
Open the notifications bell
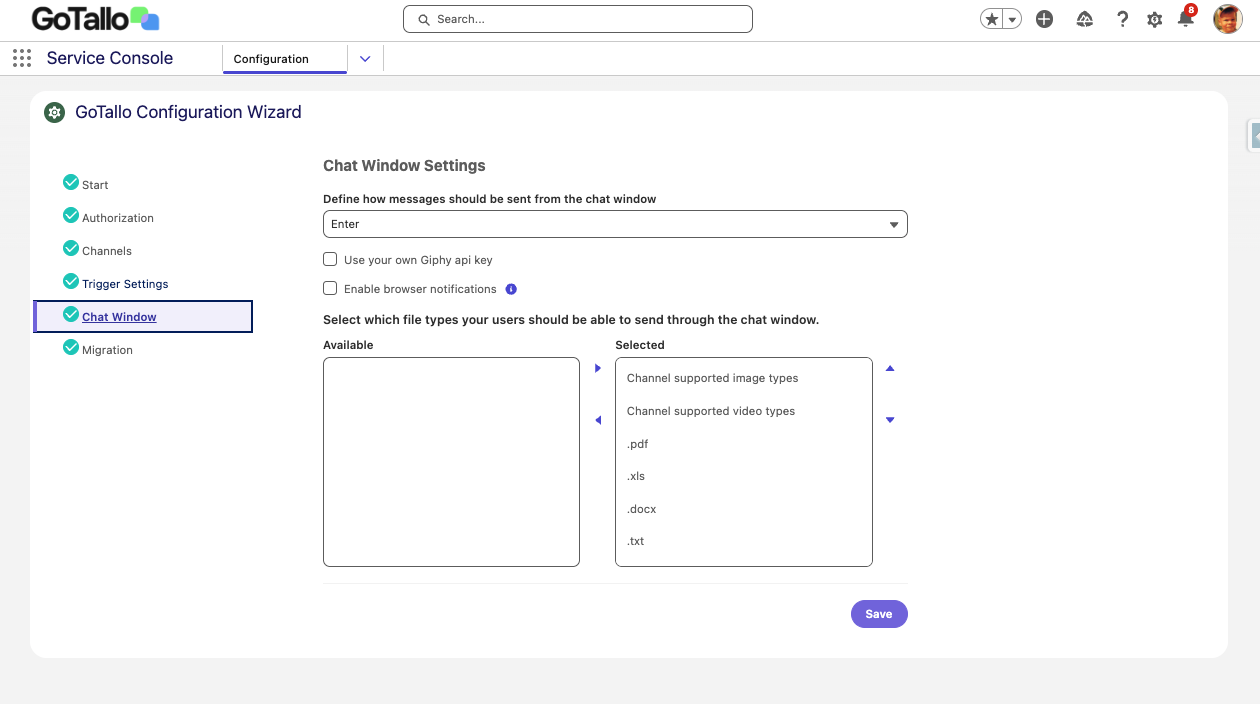(1186, 19)
